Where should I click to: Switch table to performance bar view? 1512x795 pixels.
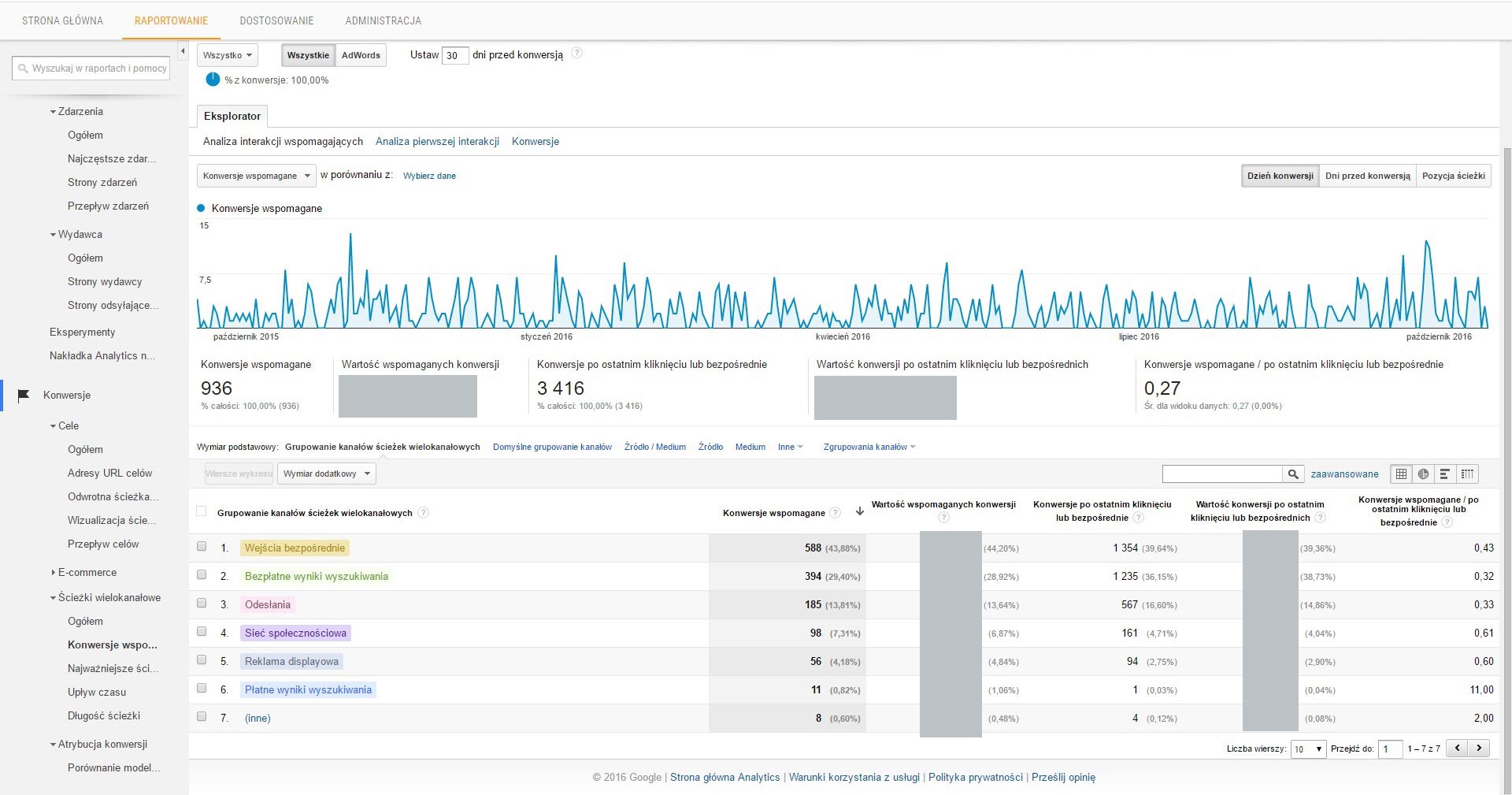click(x=1445, y=474)
